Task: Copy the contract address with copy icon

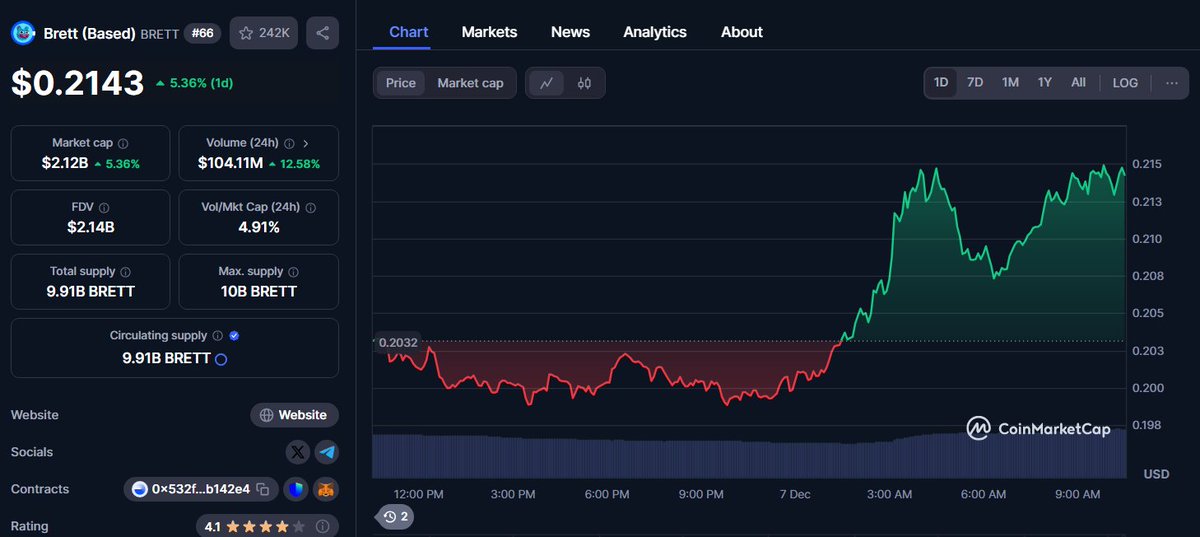Action: (263, 489)
